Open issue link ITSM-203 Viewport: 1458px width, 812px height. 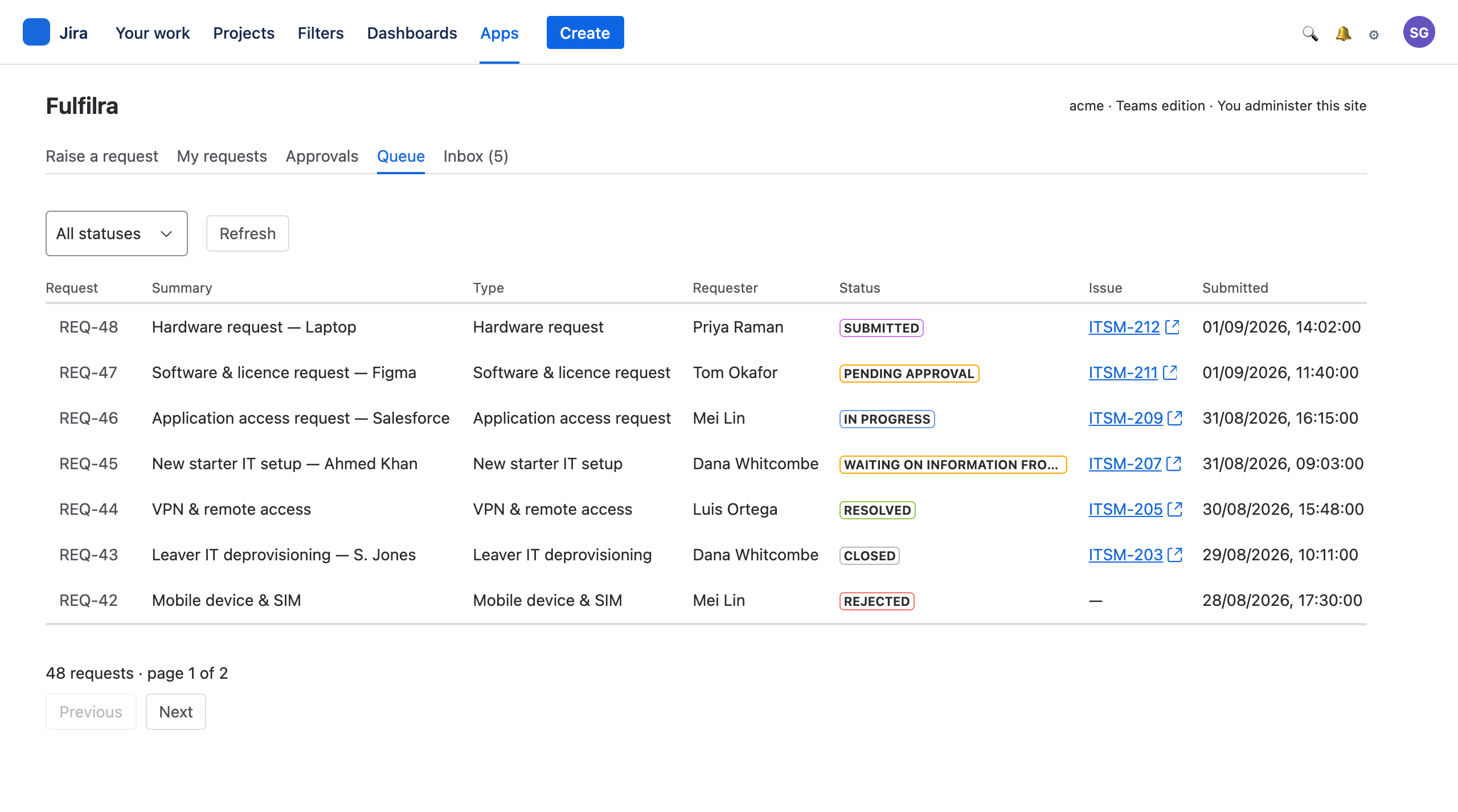[x=1125, y=555]
